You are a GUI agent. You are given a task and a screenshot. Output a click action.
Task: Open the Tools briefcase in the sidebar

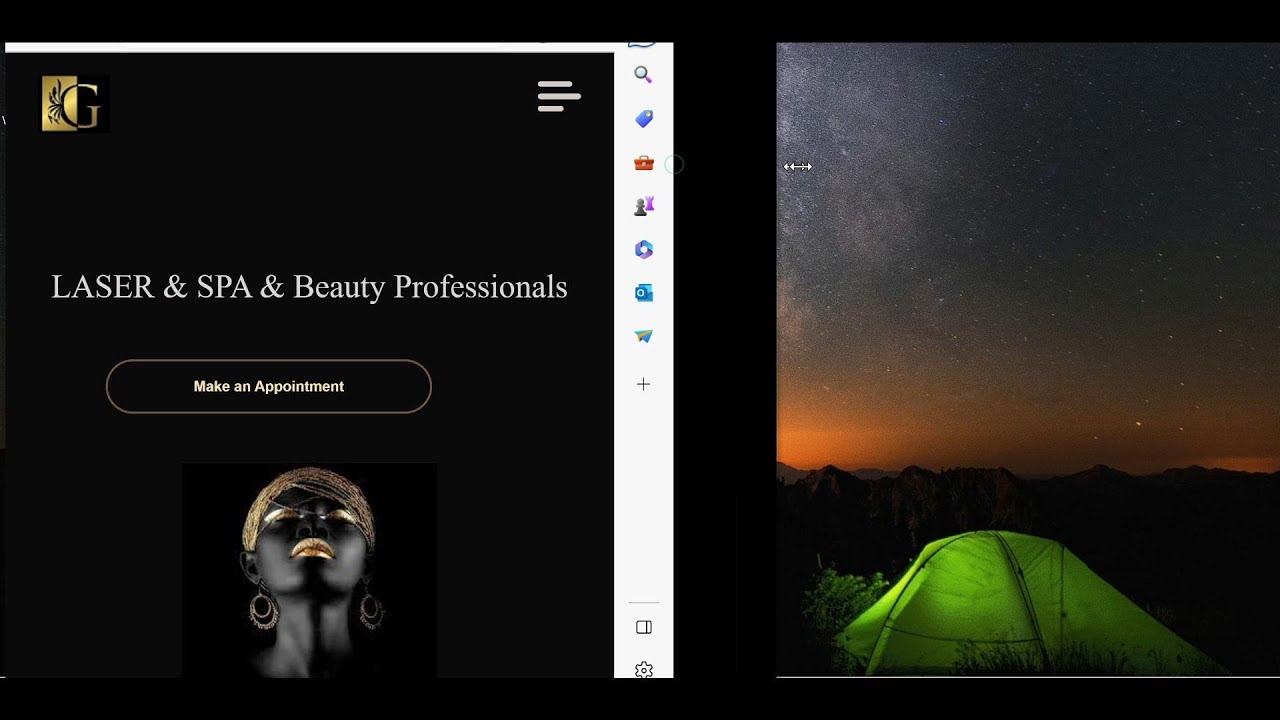pyautogui.click(x=643, y=162)
